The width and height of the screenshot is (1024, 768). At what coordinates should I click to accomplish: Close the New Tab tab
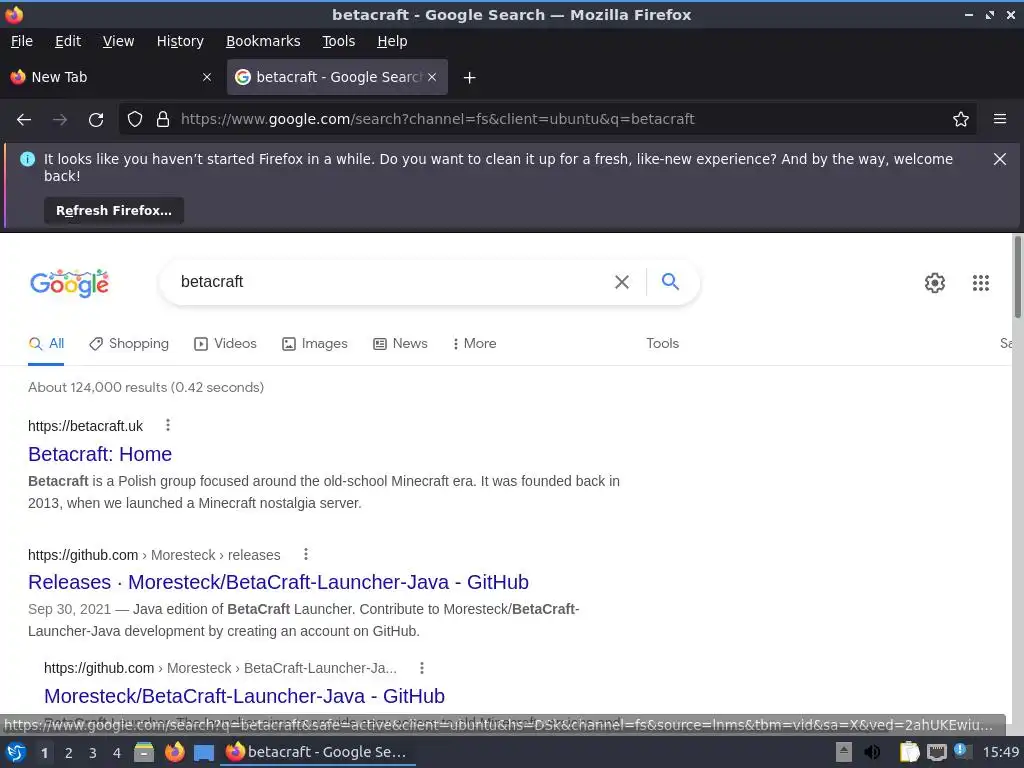207,77
